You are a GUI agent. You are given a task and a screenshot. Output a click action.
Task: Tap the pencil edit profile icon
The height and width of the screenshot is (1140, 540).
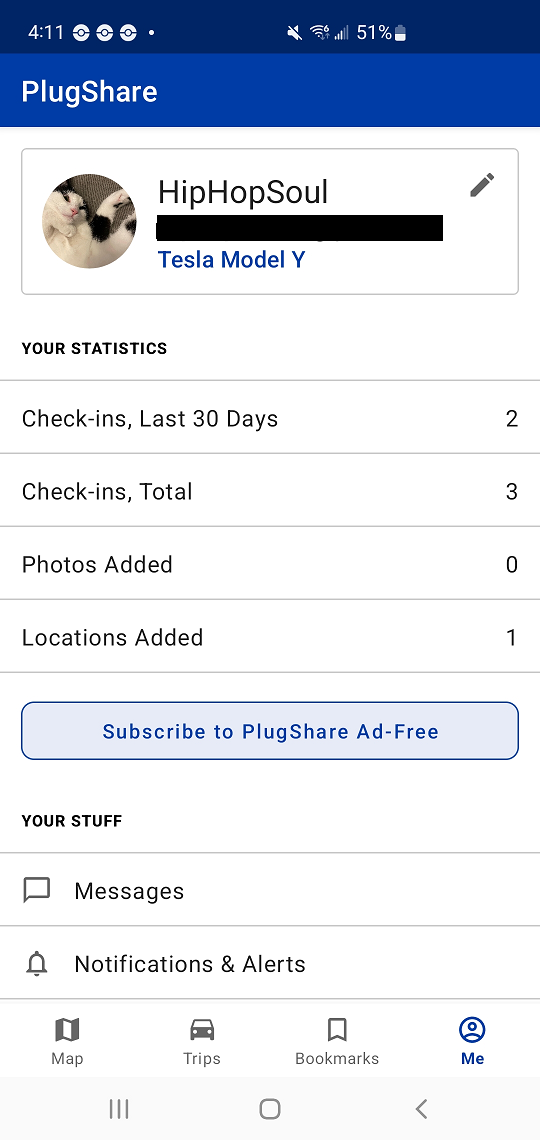(482, 185)
